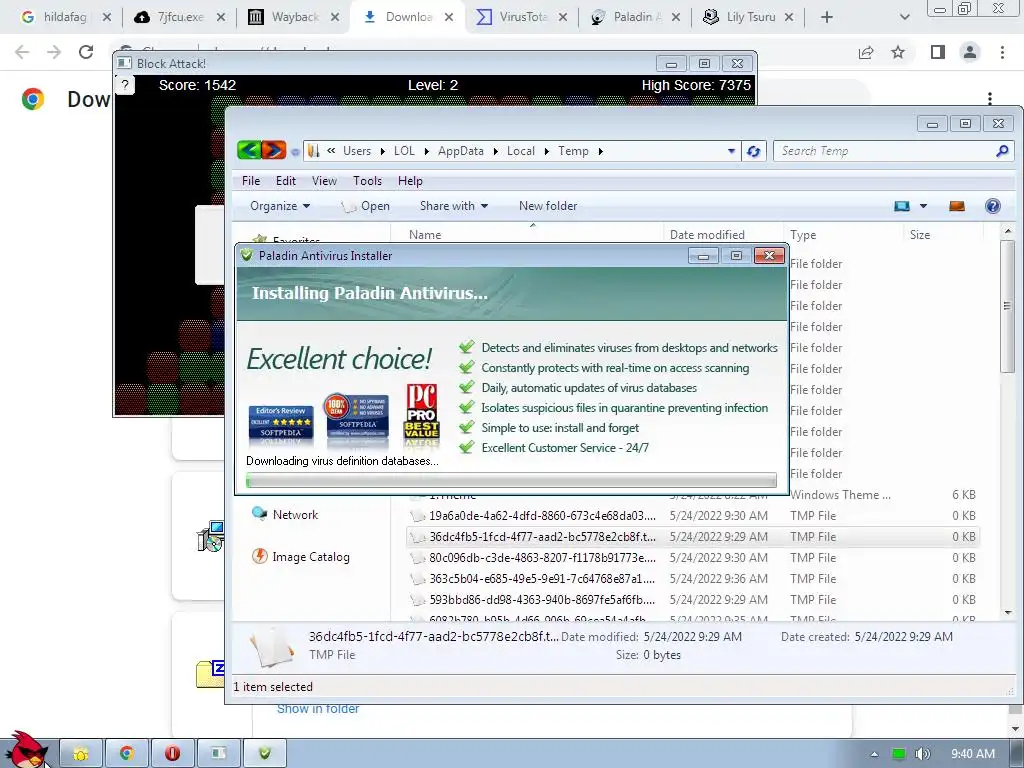Open Explorer help question mark icon
Viewport: 1024px width, 768px height.
click(993, 206)
